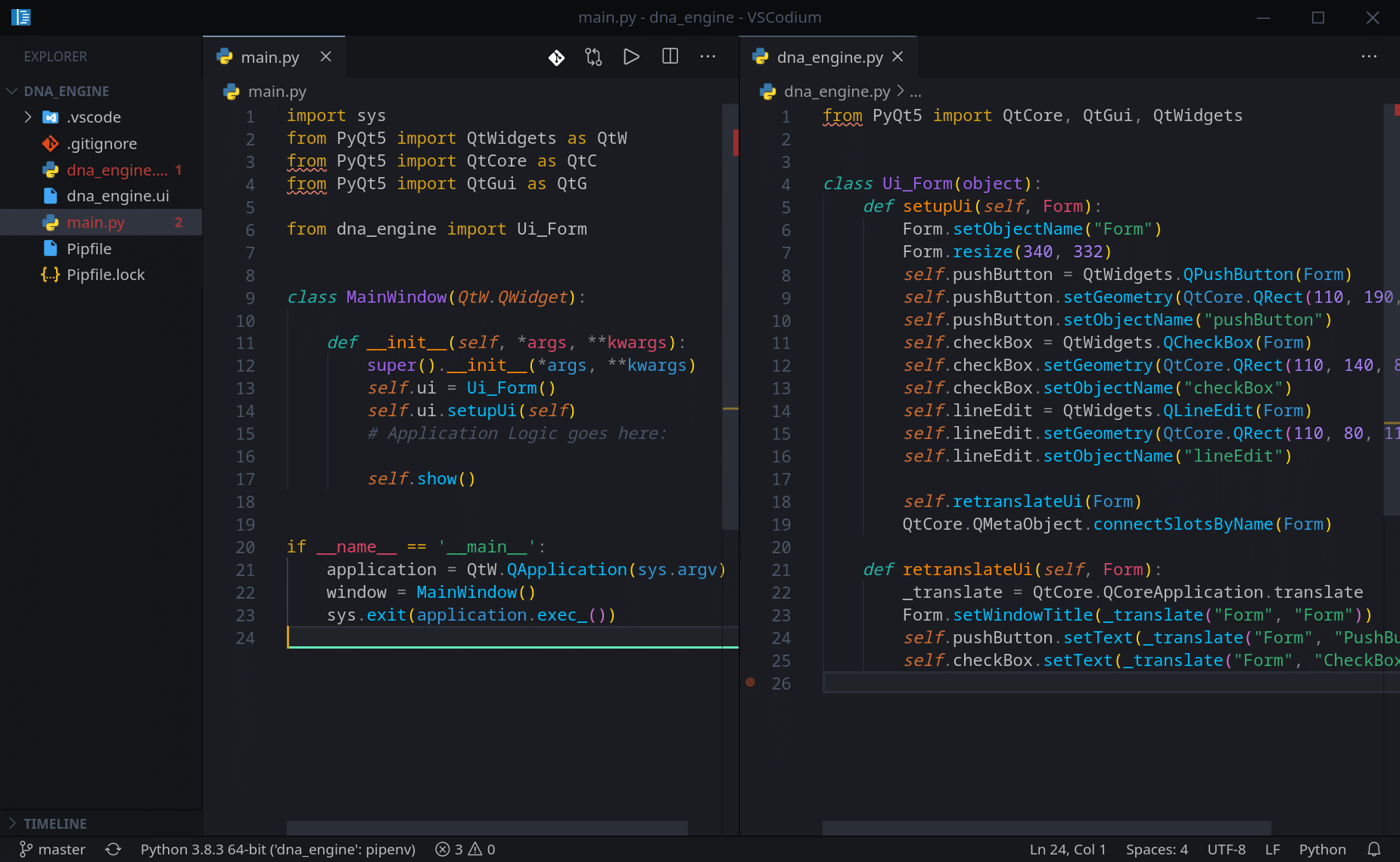Open more actions menu in the right editor group
Viewport: 1400px width, 862px height.
tap(1369, 57)
